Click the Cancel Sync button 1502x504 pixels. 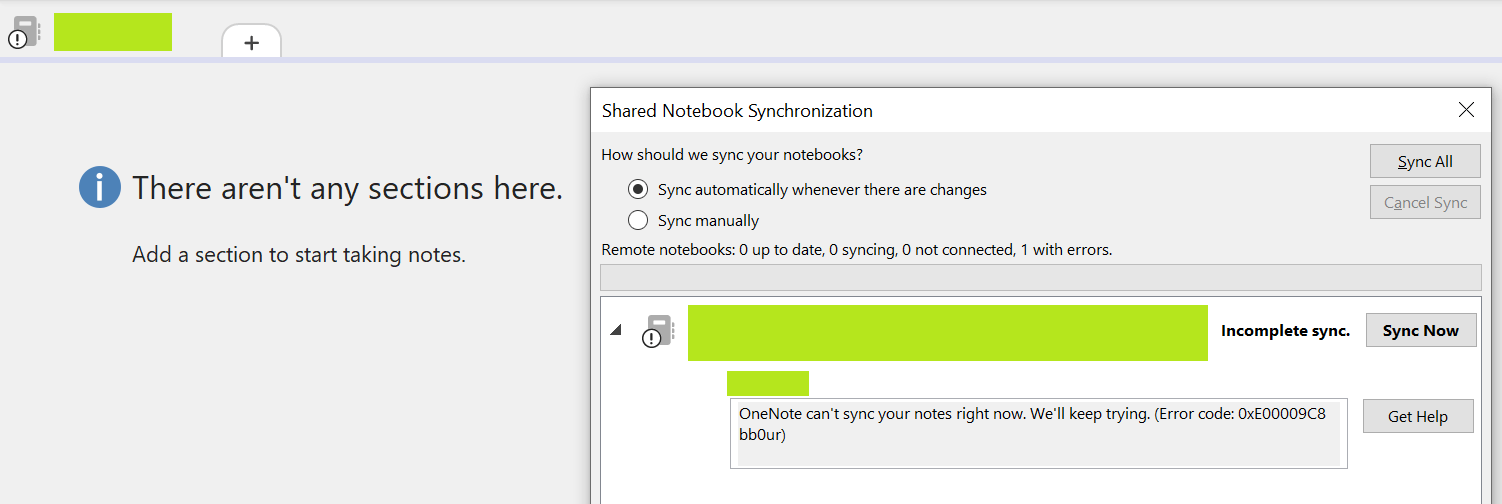tap(1425, 202)
